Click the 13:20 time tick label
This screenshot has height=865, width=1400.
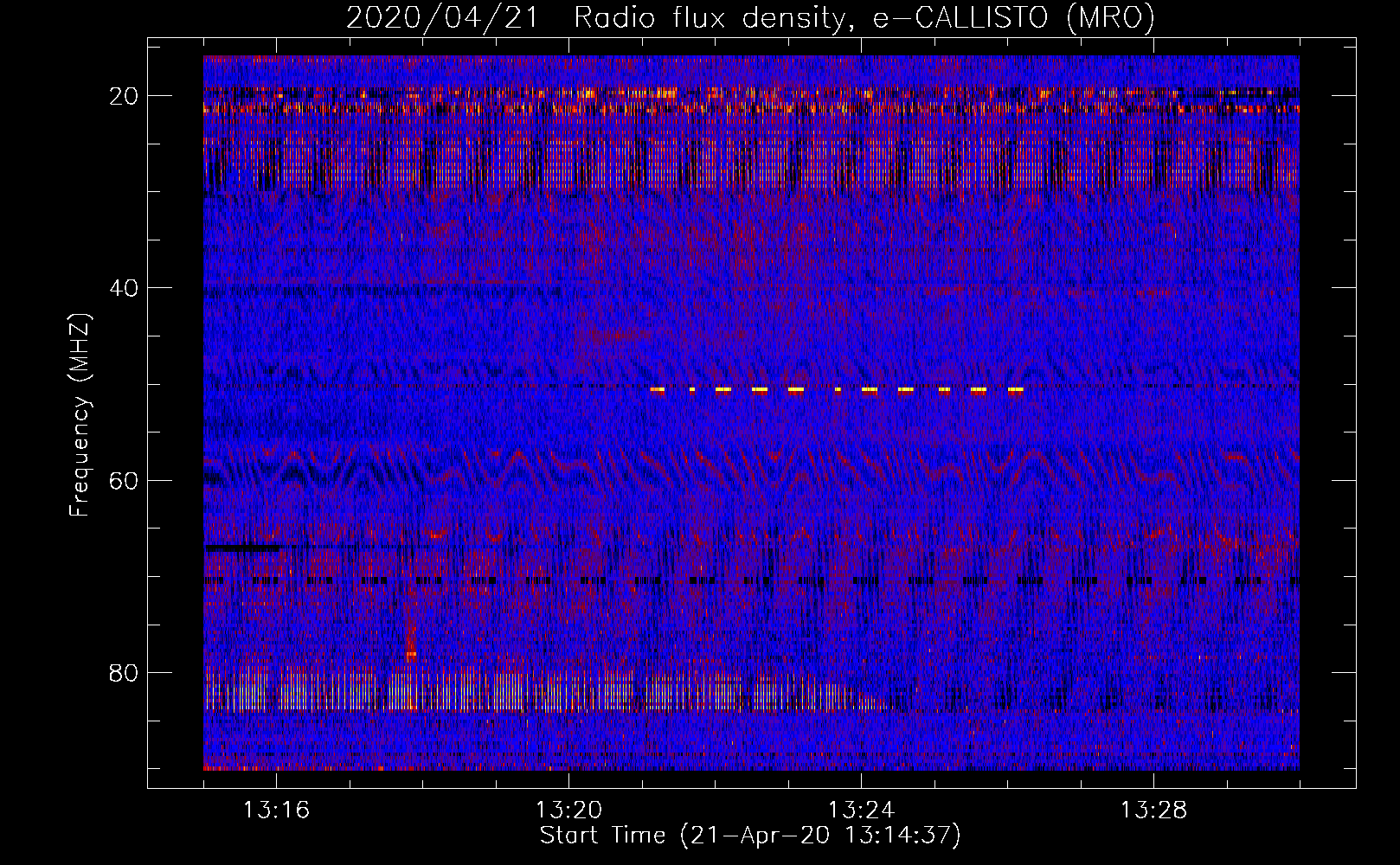tap(568, 811)
